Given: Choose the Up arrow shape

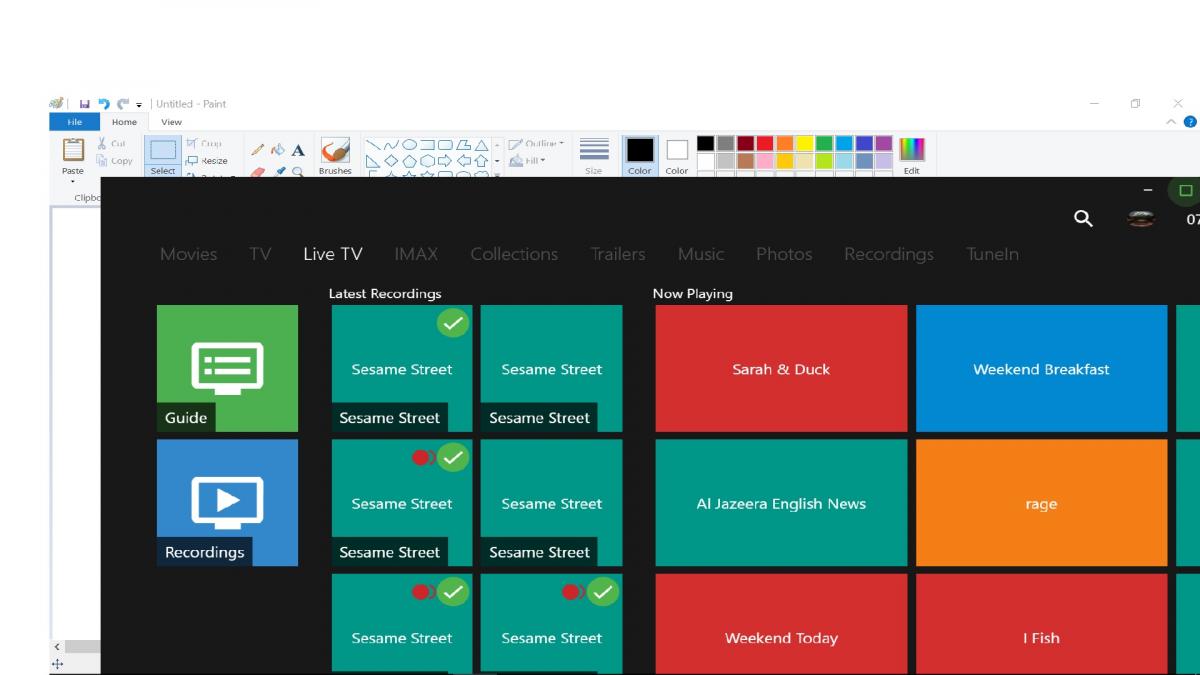Looking at the screenshot, I should click(481, 160).
